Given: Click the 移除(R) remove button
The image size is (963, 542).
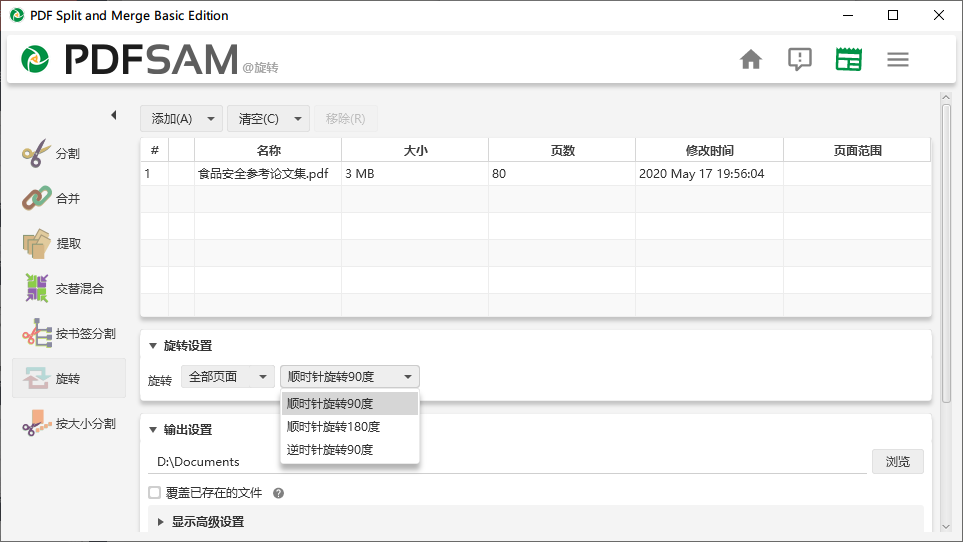Looking at the screenshot, I should (346, 118).
